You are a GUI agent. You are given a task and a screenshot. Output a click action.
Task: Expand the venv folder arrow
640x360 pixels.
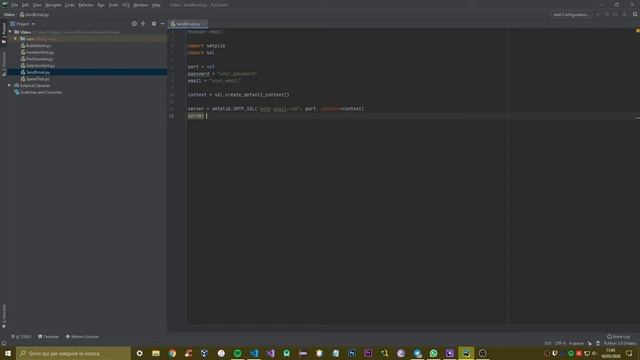16,39
